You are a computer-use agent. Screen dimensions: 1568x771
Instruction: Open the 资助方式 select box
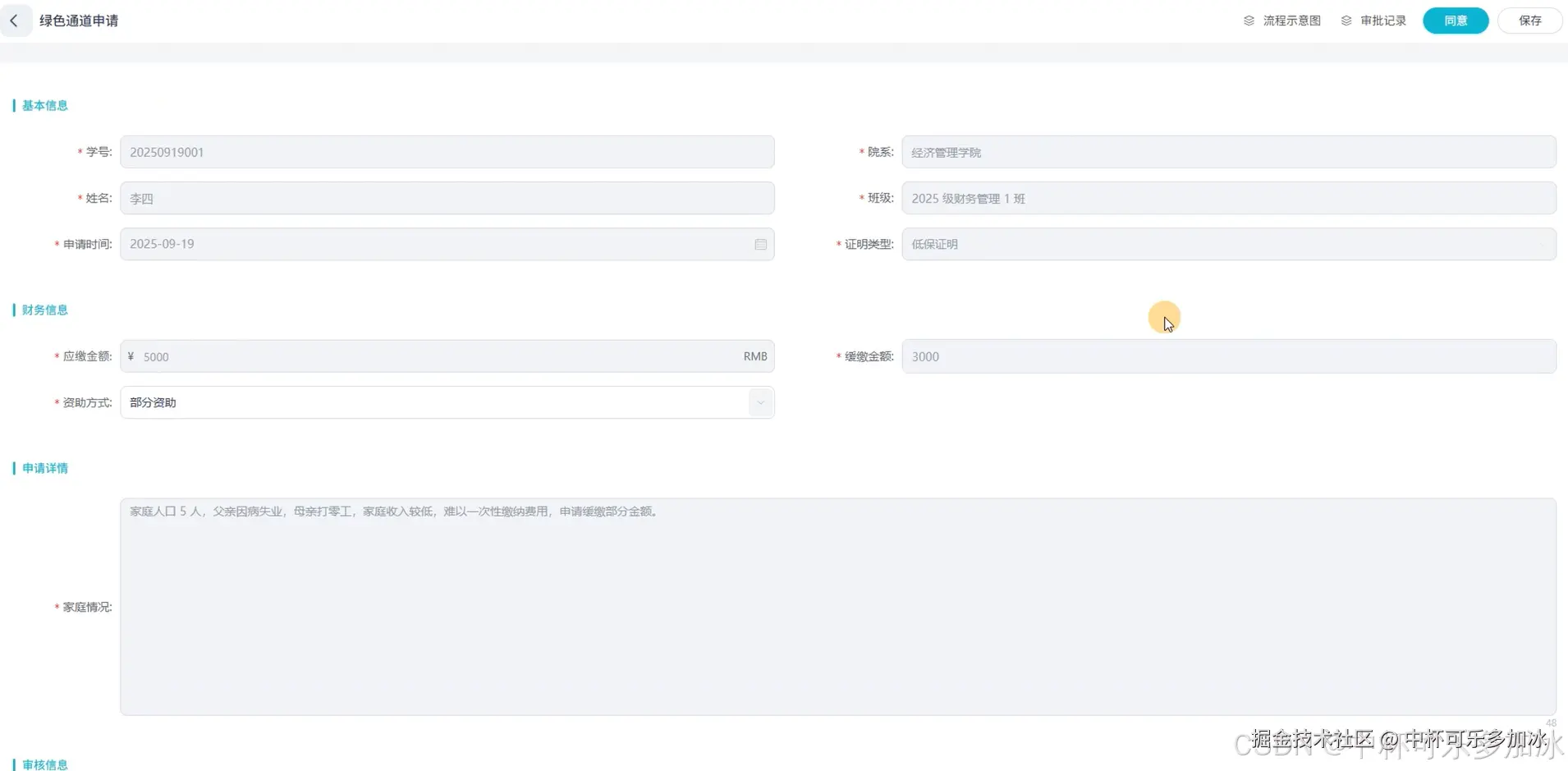click(447, 402)
